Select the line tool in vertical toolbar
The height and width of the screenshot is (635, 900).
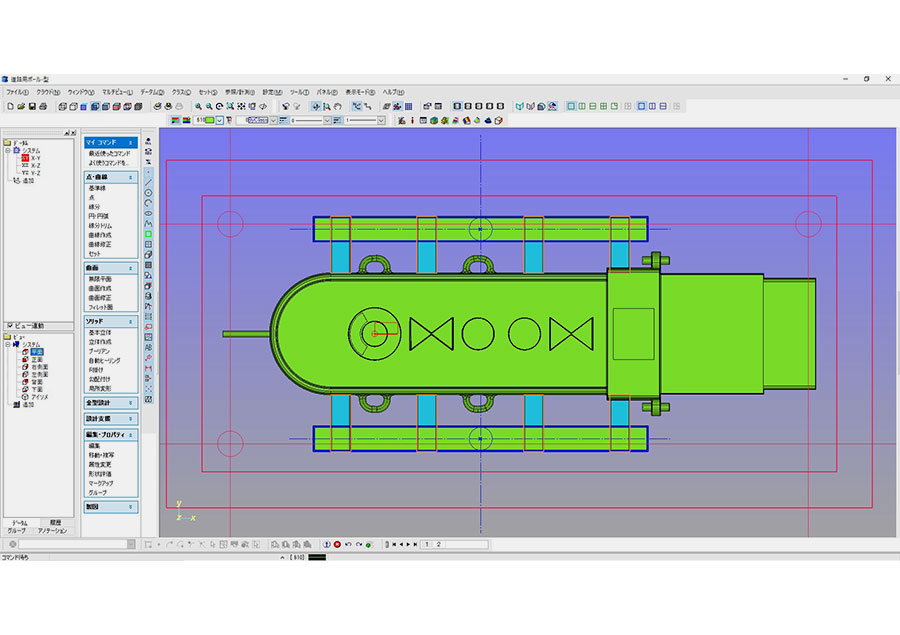149,181
